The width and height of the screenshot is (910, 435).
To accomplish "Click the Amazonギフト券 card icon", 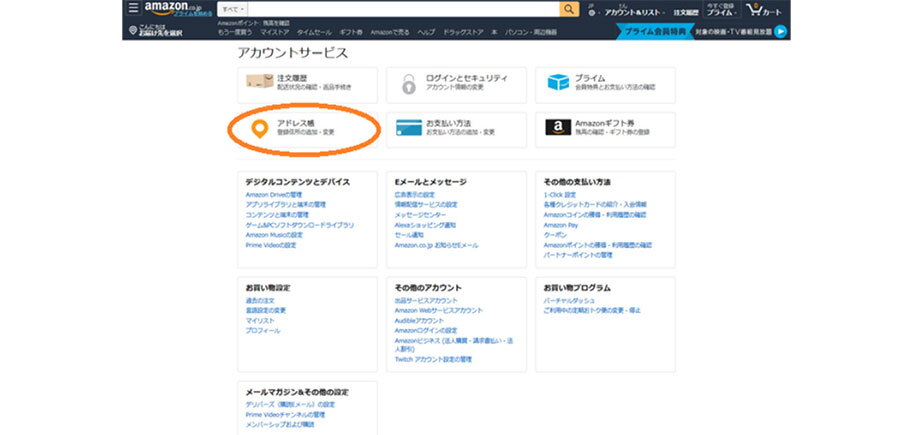I will 558,128.
